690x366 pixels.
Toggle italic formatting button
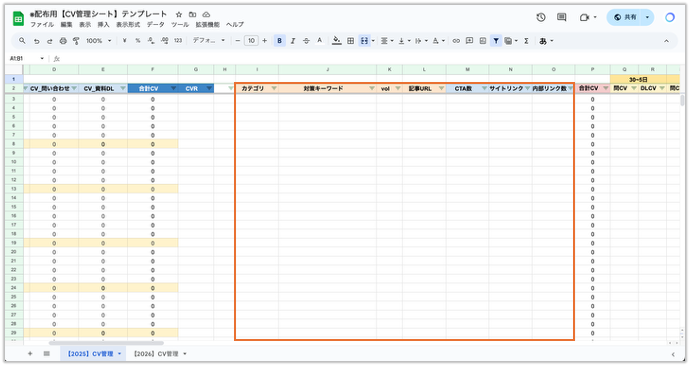tap(293, 41)
